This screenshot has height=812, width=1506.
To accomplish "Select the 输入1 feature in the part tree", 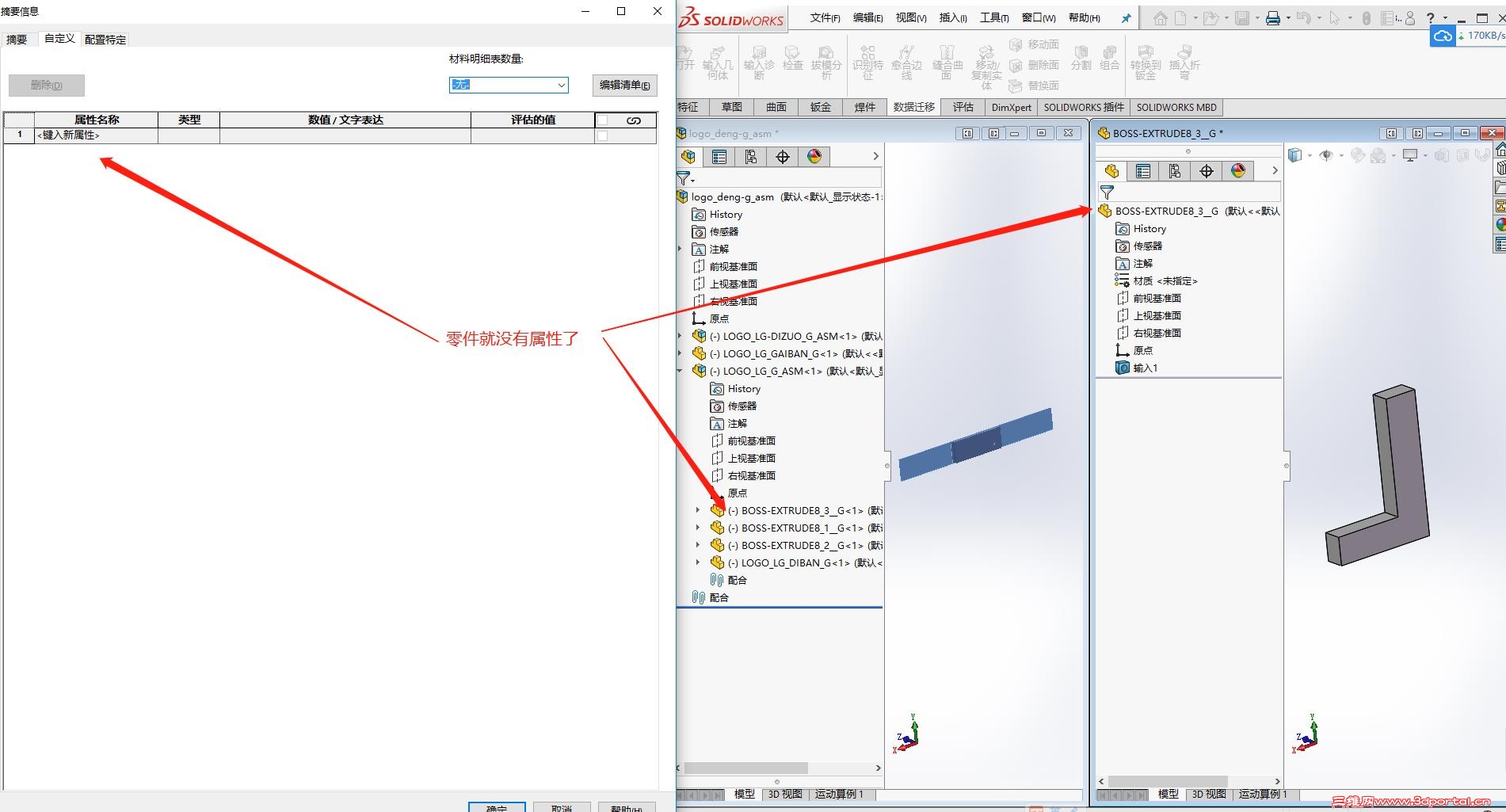I will (x=1137, y=368).
